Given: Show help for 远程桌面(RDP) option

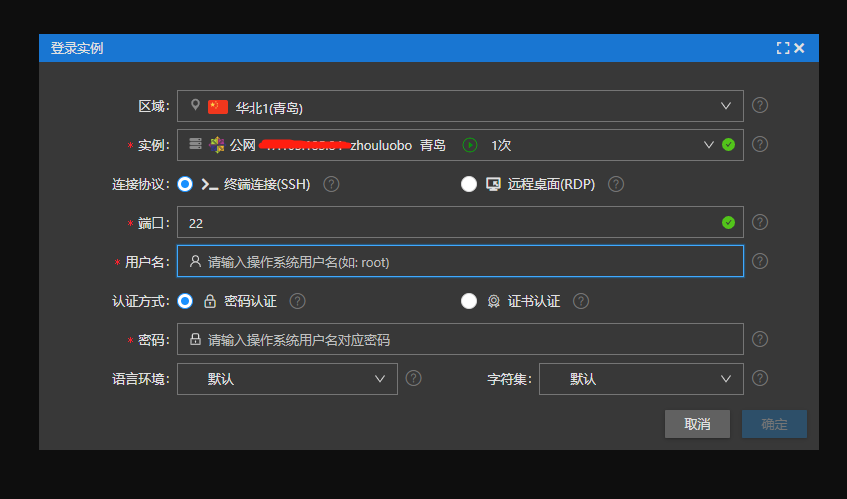Looking at the screenshot, I should coord(616,184).
